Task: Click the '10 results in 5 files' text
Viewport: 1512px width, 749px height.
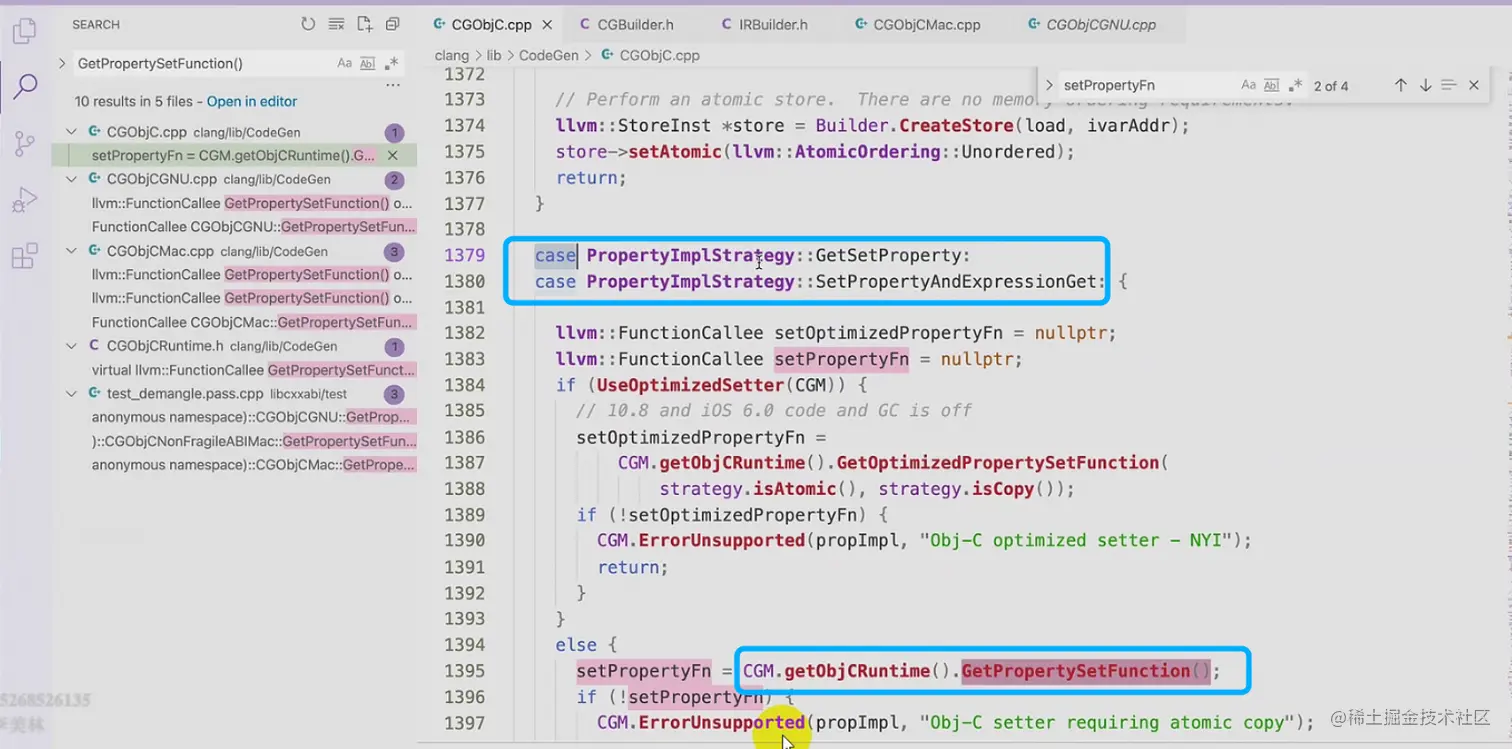Action: click(138, 102)
